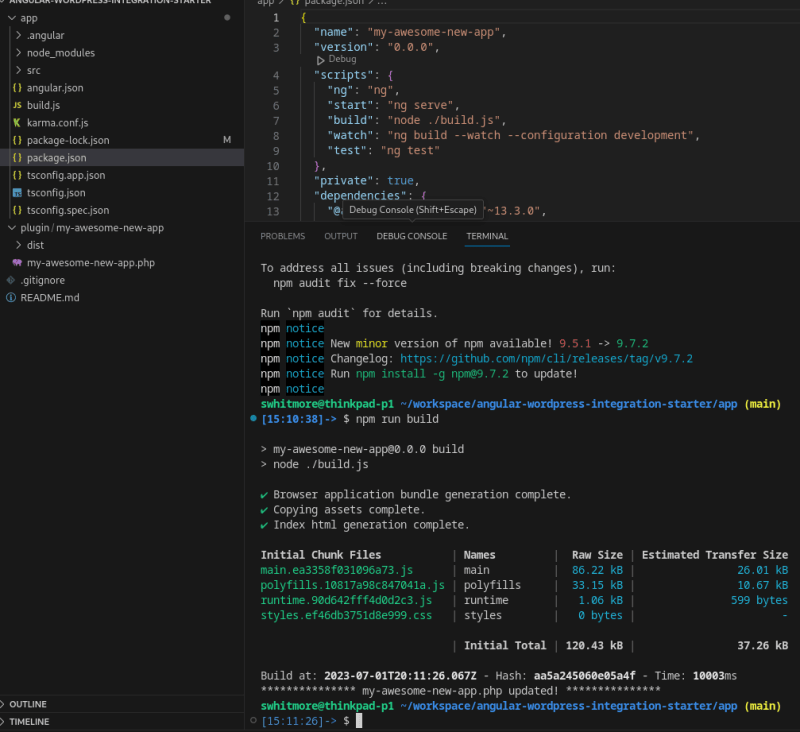Click the "name" key on line 2
The height and width of the screenshot is (732, 800).
click(334, 32)
